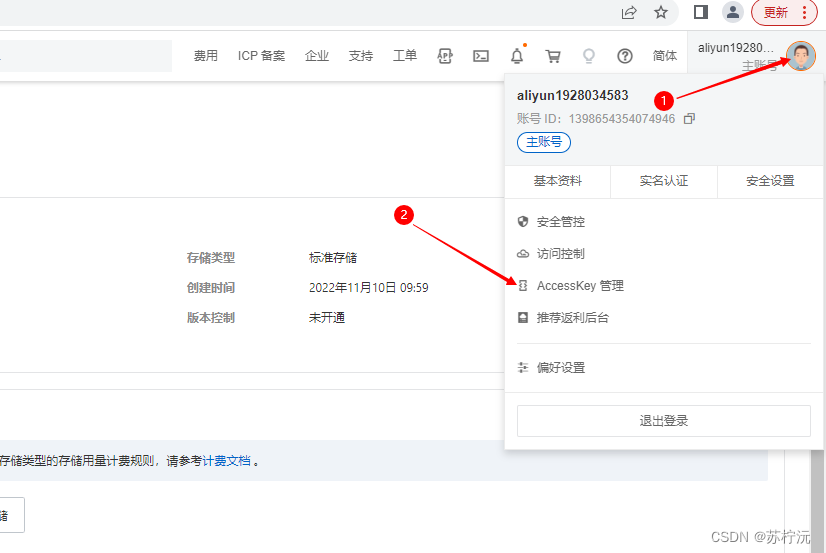This screenshot has width=826, height=553.
Task: Open the notification bell icon
Action: [517, 55]
